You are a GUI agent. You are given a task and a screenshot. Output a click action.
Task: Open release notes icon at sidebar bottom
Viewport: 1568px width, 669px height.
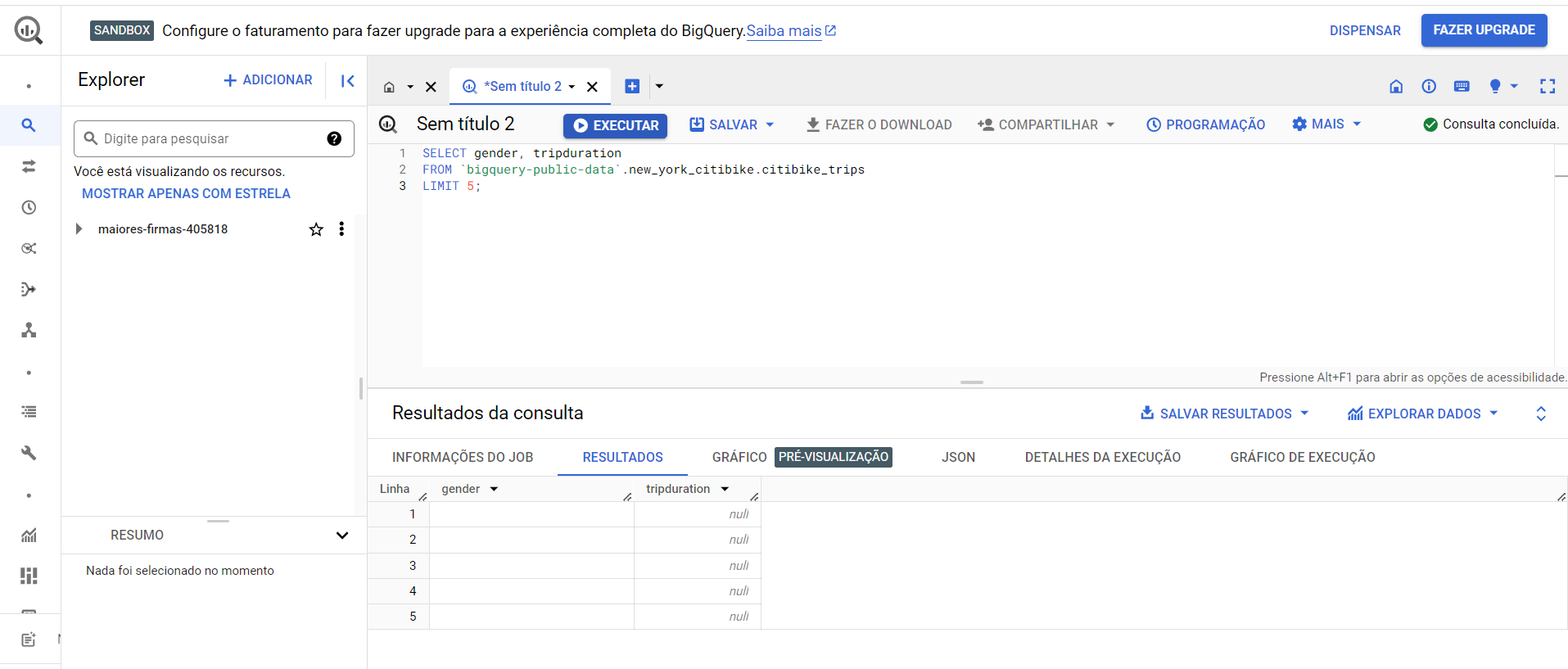click(x=29, y=640)
